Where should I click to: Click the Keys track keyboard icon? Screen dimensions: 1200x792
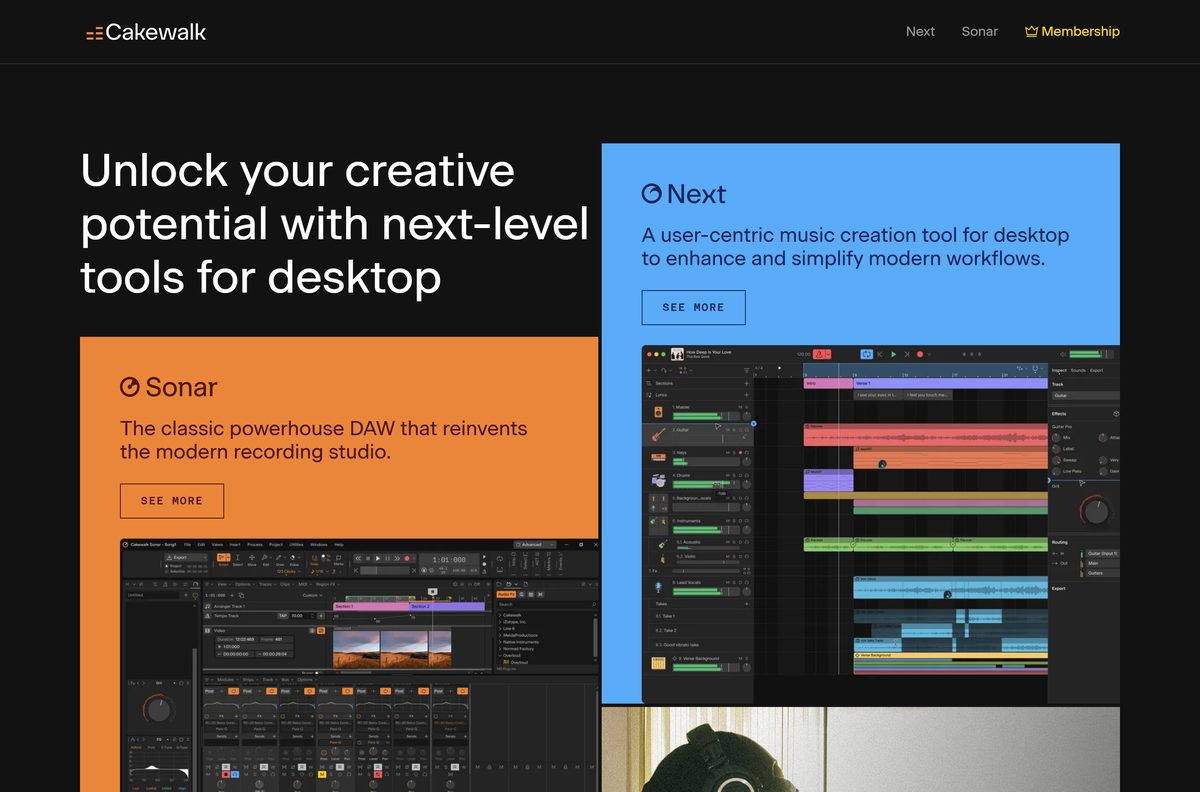[x=658, y=457]
